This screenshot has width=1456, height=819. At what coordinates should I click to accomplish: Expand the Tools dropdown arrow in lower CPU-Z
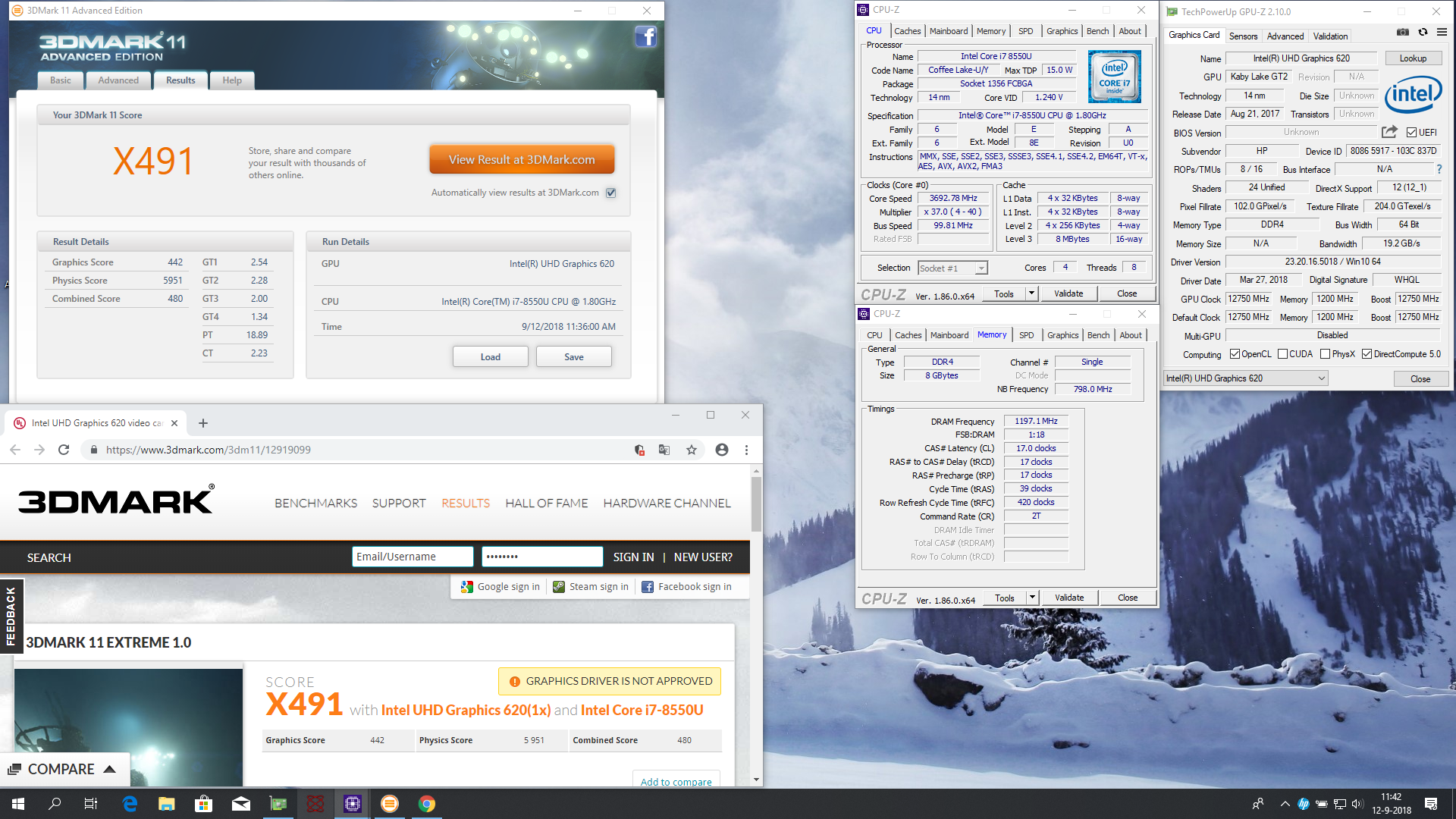point(1032,598)
